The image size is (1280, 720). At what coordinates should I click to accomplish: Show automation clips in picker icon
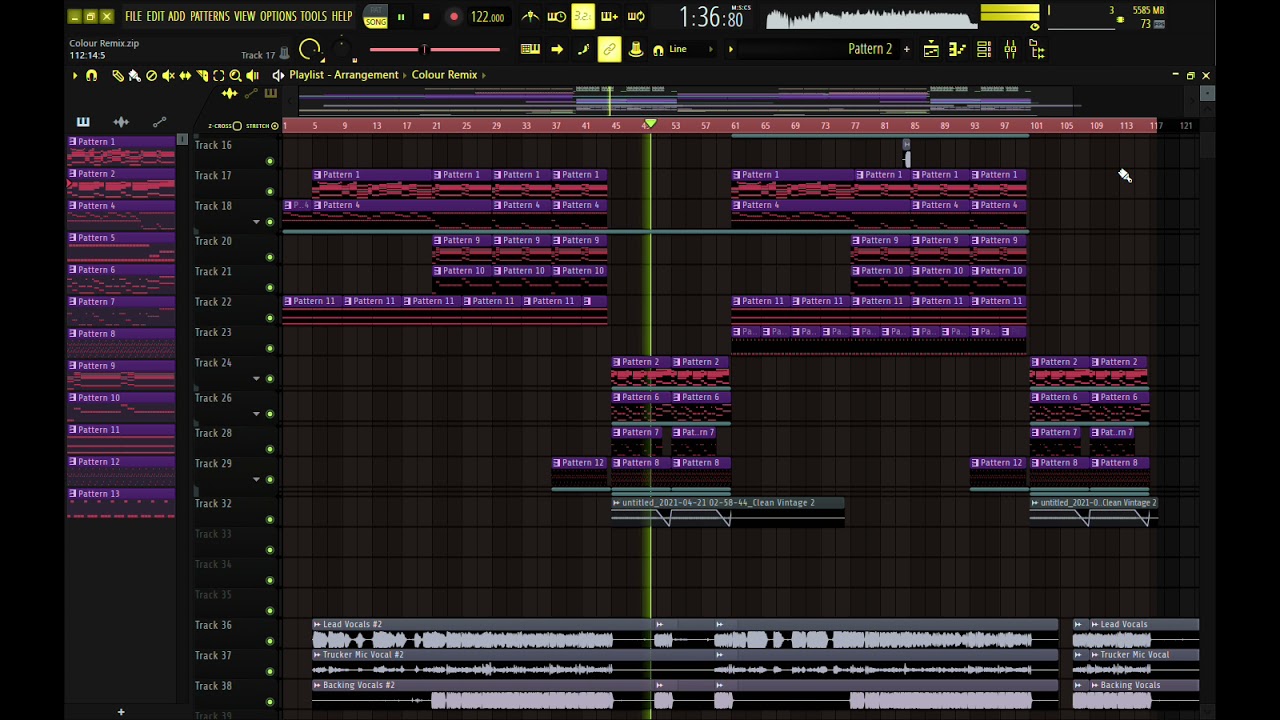coord(159,122)
